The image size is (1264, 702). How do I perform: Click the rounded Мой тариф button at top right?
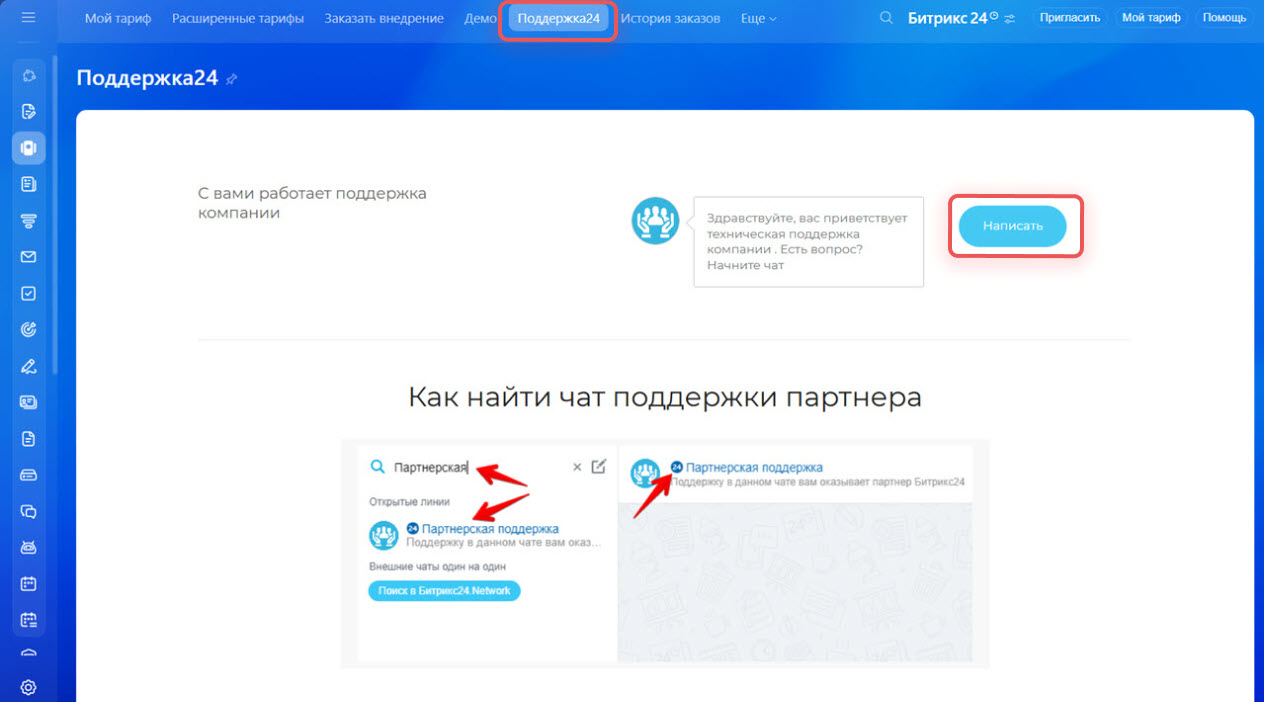(1151, 17)
